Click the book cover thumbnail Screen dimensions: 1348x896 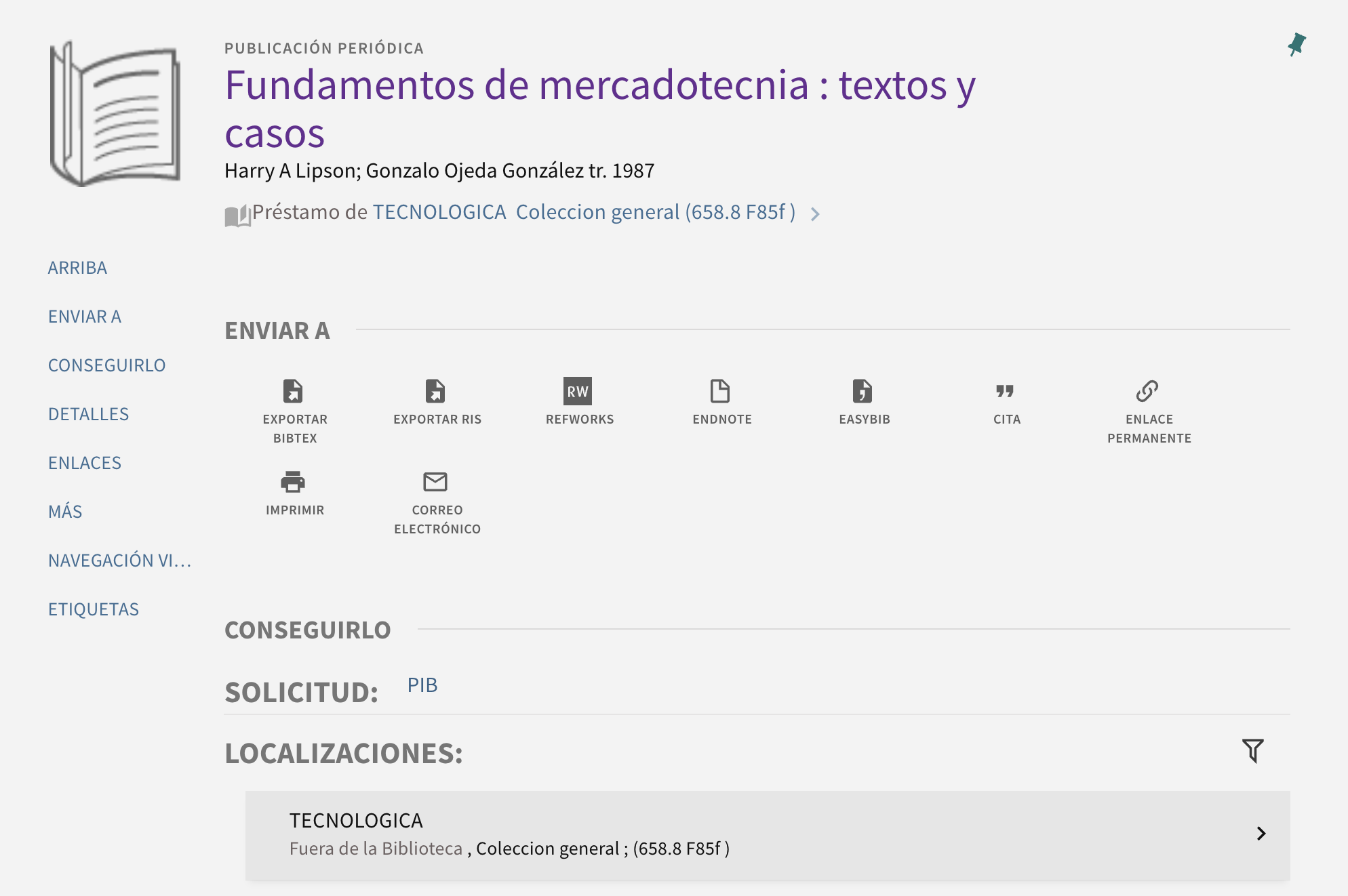[115, 114]
